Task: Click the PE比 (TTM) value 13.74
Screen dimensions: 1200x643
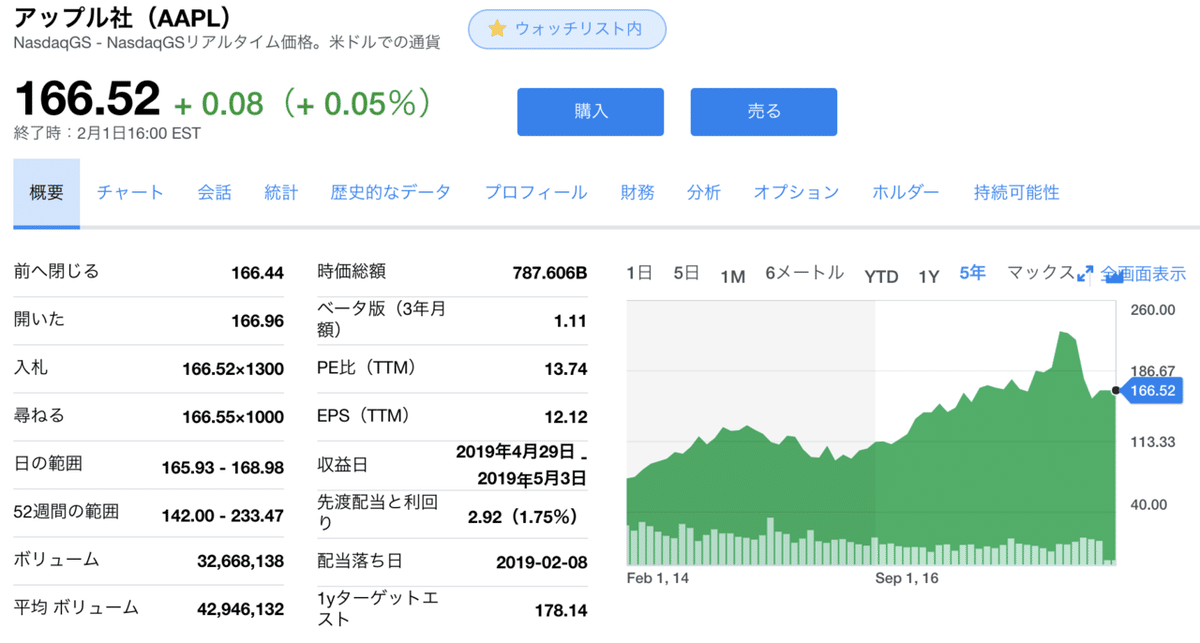Action: tap(564, 369)
